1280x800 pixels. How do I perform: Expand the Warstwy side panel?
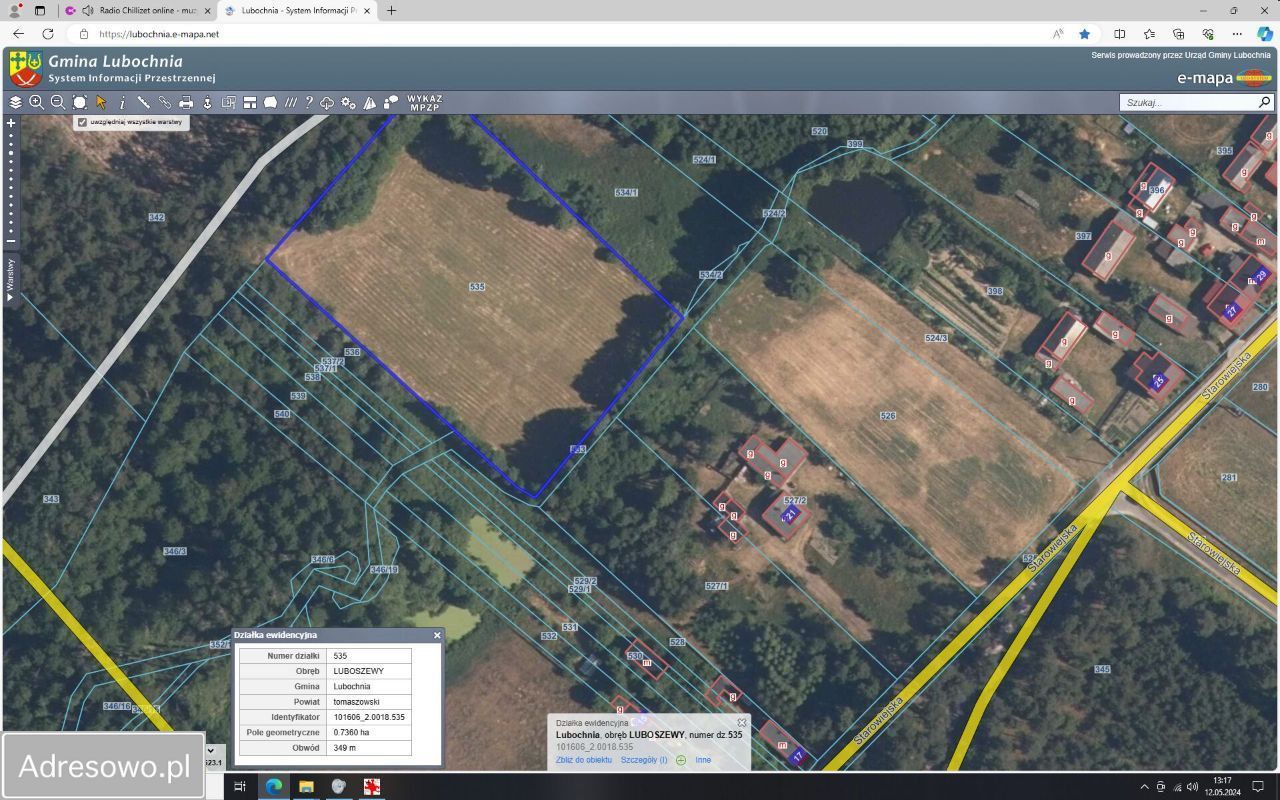pyautogui.click(x=11, y=280)
